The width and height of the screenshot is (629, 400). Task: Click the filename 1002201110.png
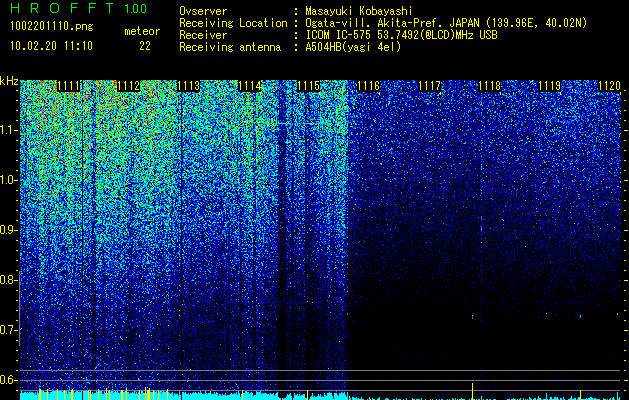(52, 27)
